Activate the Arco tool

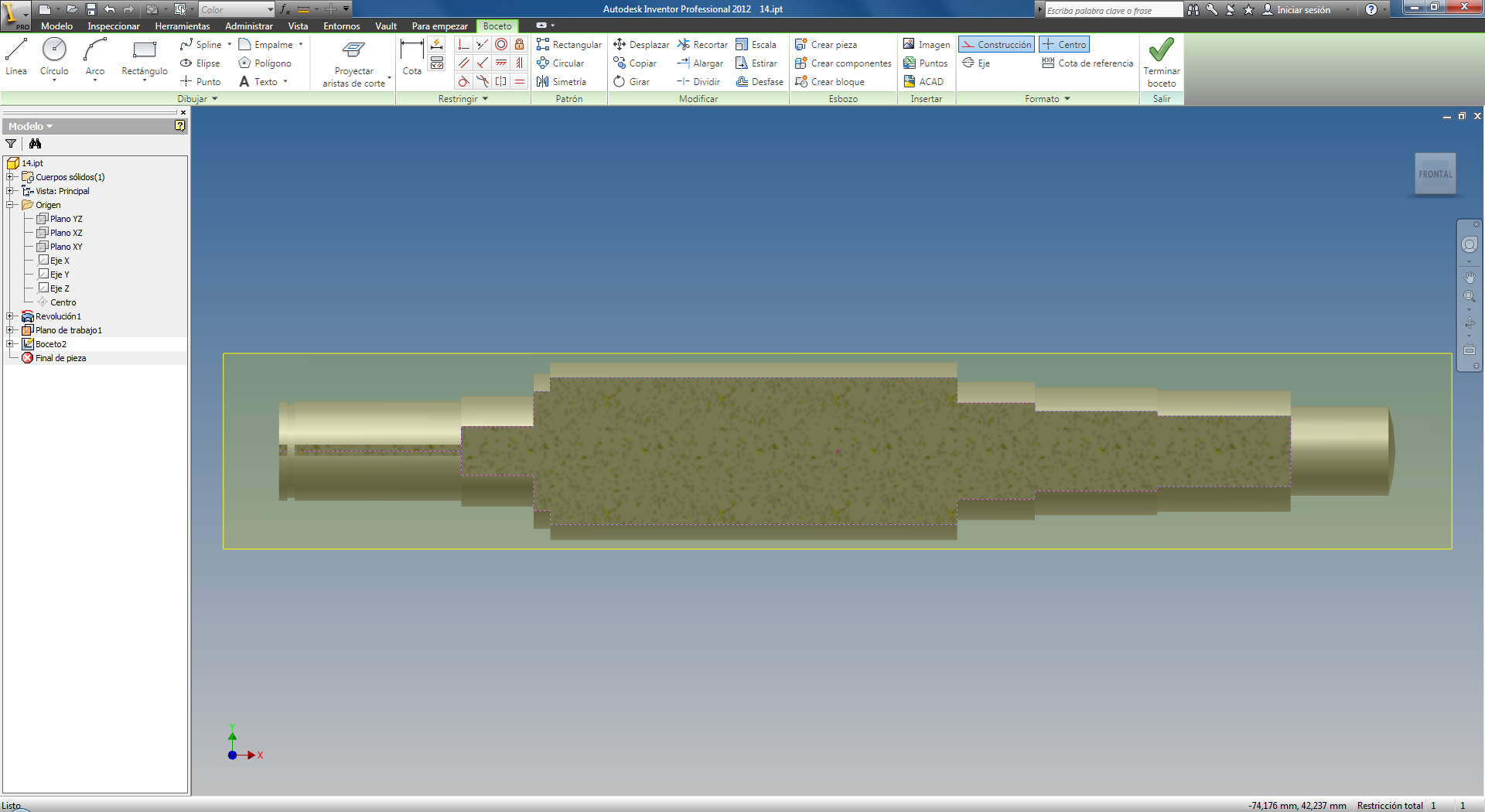[x=95, y=59]
